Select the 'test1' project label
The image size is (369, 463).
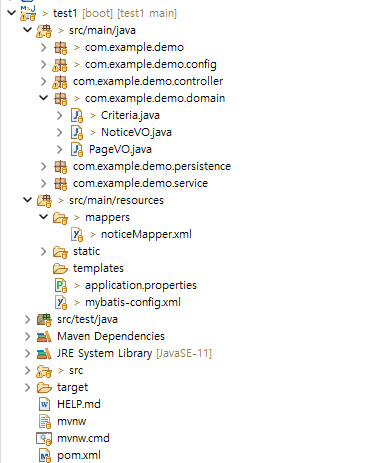coord(65,13)
